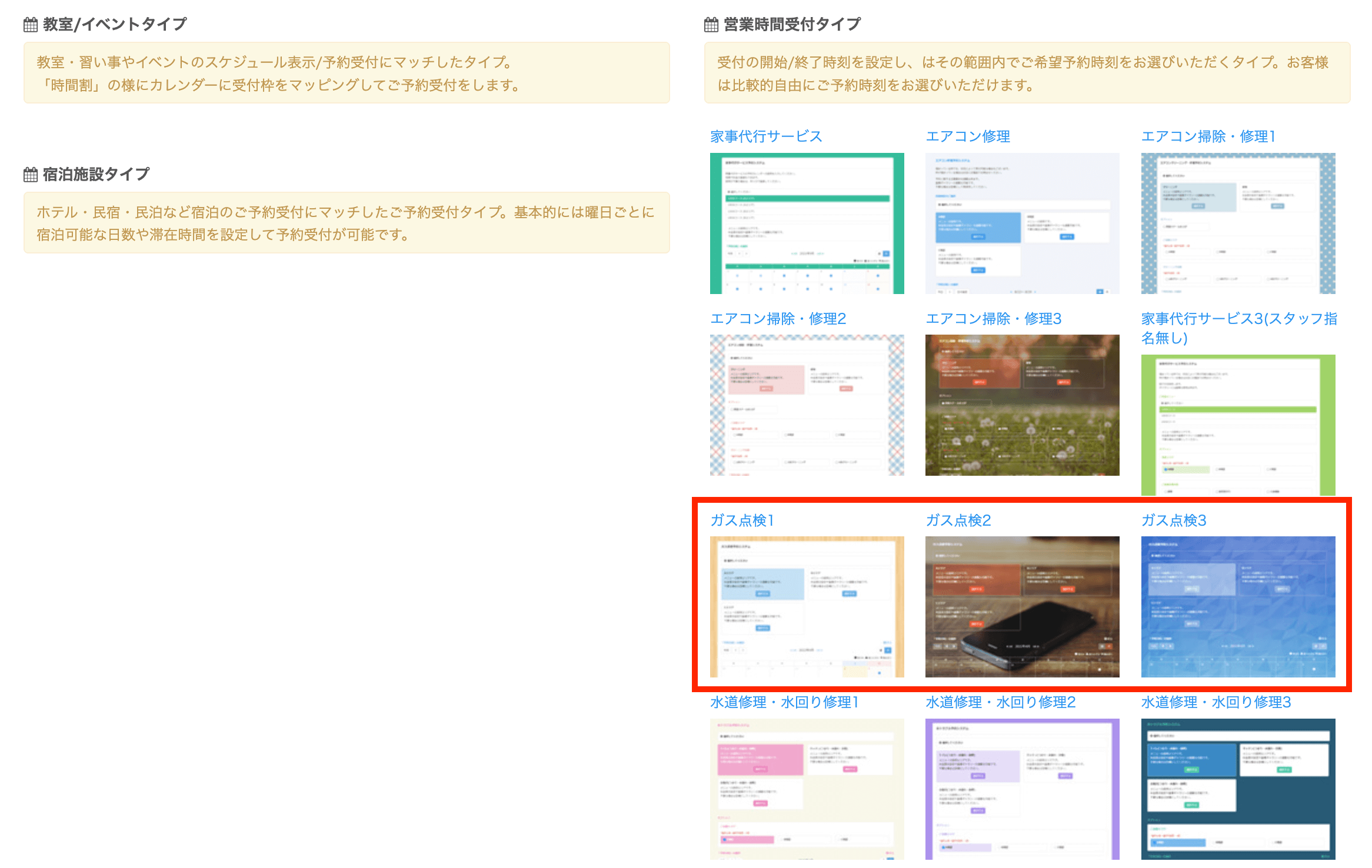The width and height of the screenshot is (1372, 868).
Task: Open the エアコン修理 template link
Action: (x=967, y=136)
